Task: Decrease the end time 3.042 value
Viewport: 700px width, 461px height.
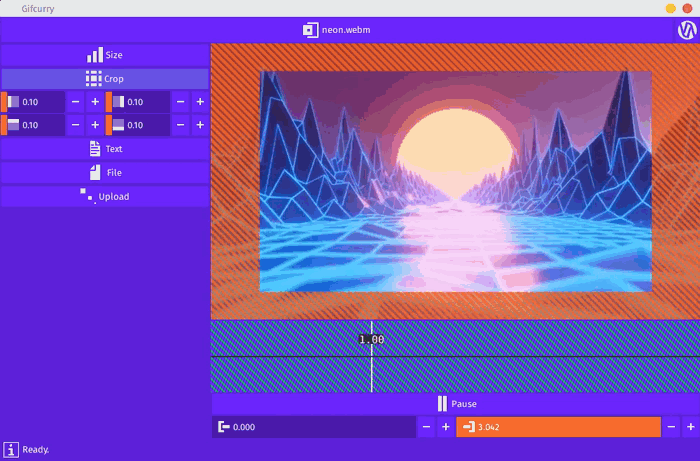Action: (x=671, y=427)
